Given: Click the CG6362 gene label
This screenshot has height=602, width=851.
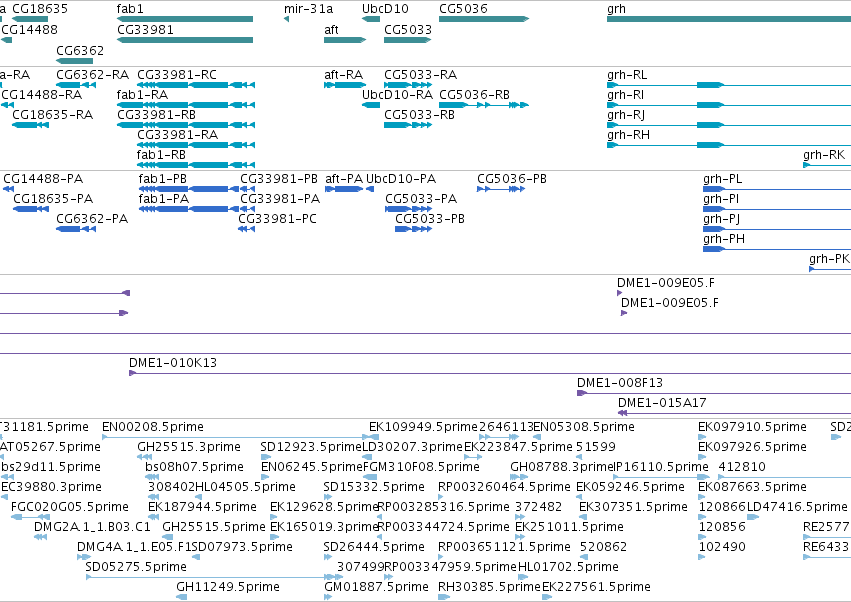Looking at the screenshot, I should (x=80, y=50).
